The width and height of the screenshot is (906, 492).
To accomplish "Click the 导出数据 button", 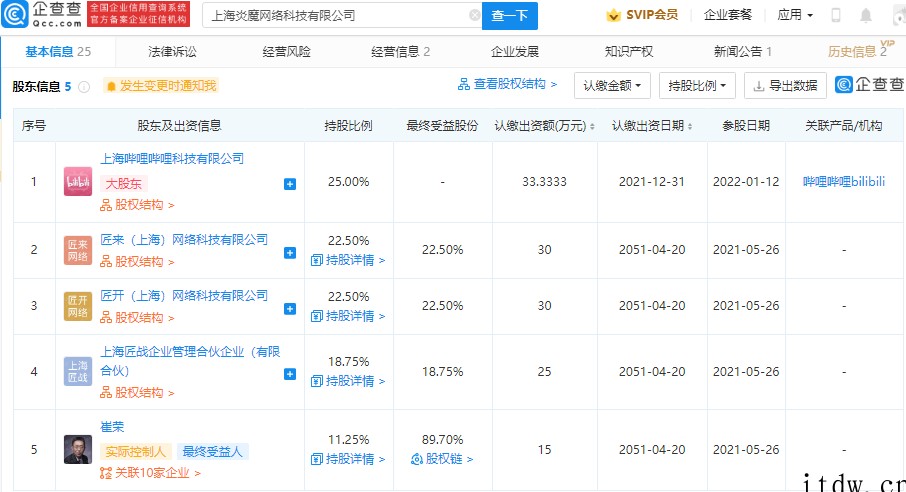I will point(785,86).
